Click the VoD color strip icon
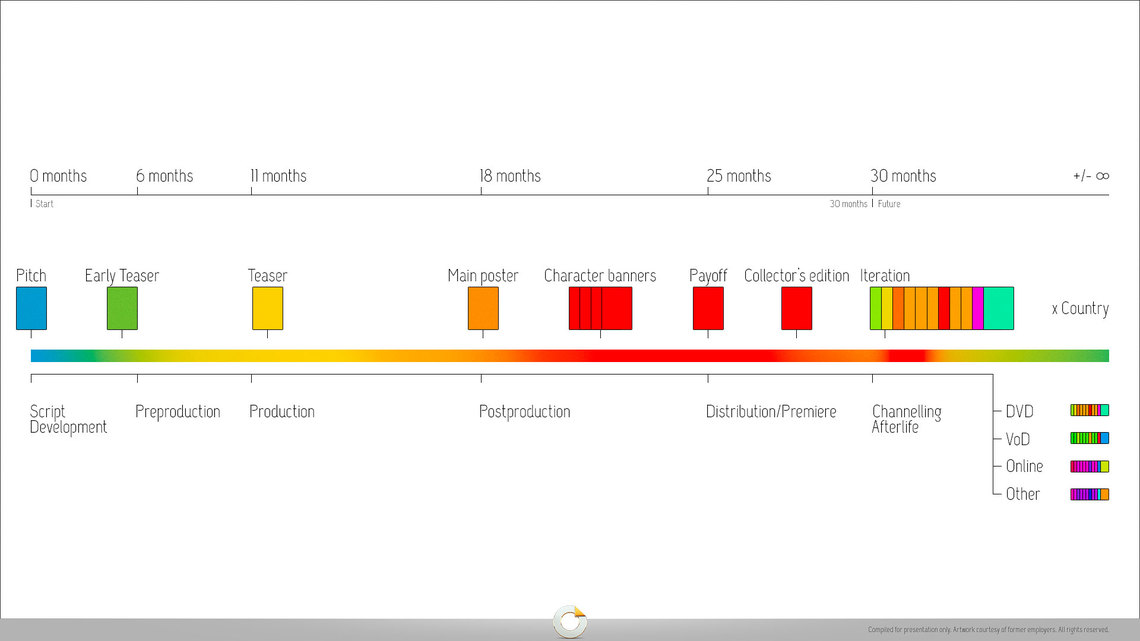This screenshot has height=641, width=1140. [1089, 438]
